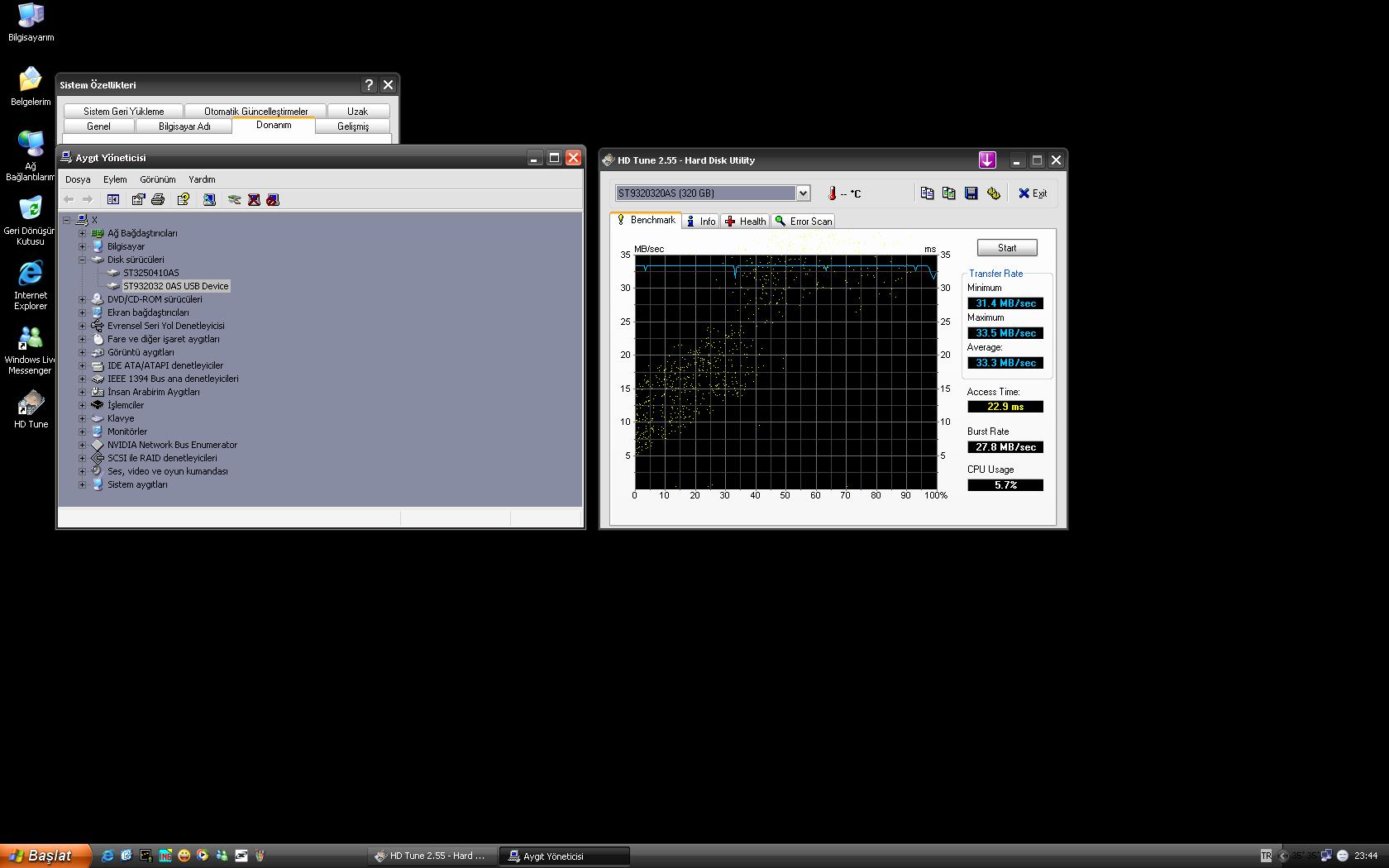Click the copy screenshot icon in HD Tune
The width and height of the screenshot is (1389, 868).
948,193
